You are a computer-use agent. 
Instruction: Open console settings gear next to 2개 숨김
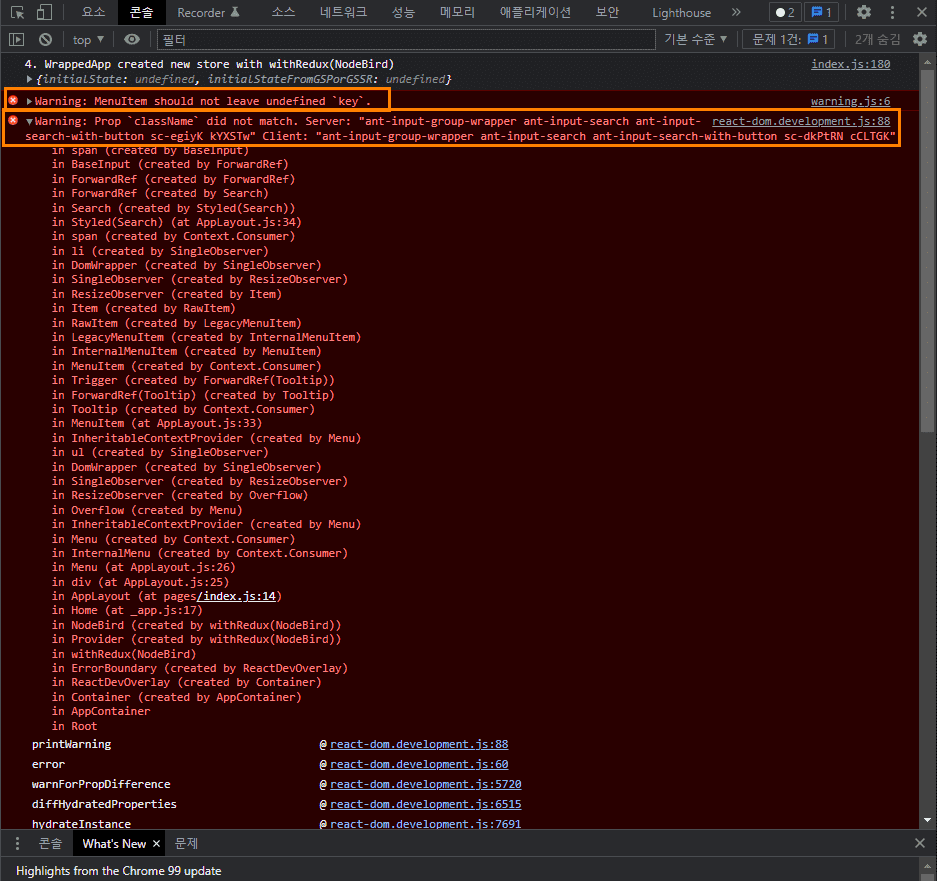[920, 39]
